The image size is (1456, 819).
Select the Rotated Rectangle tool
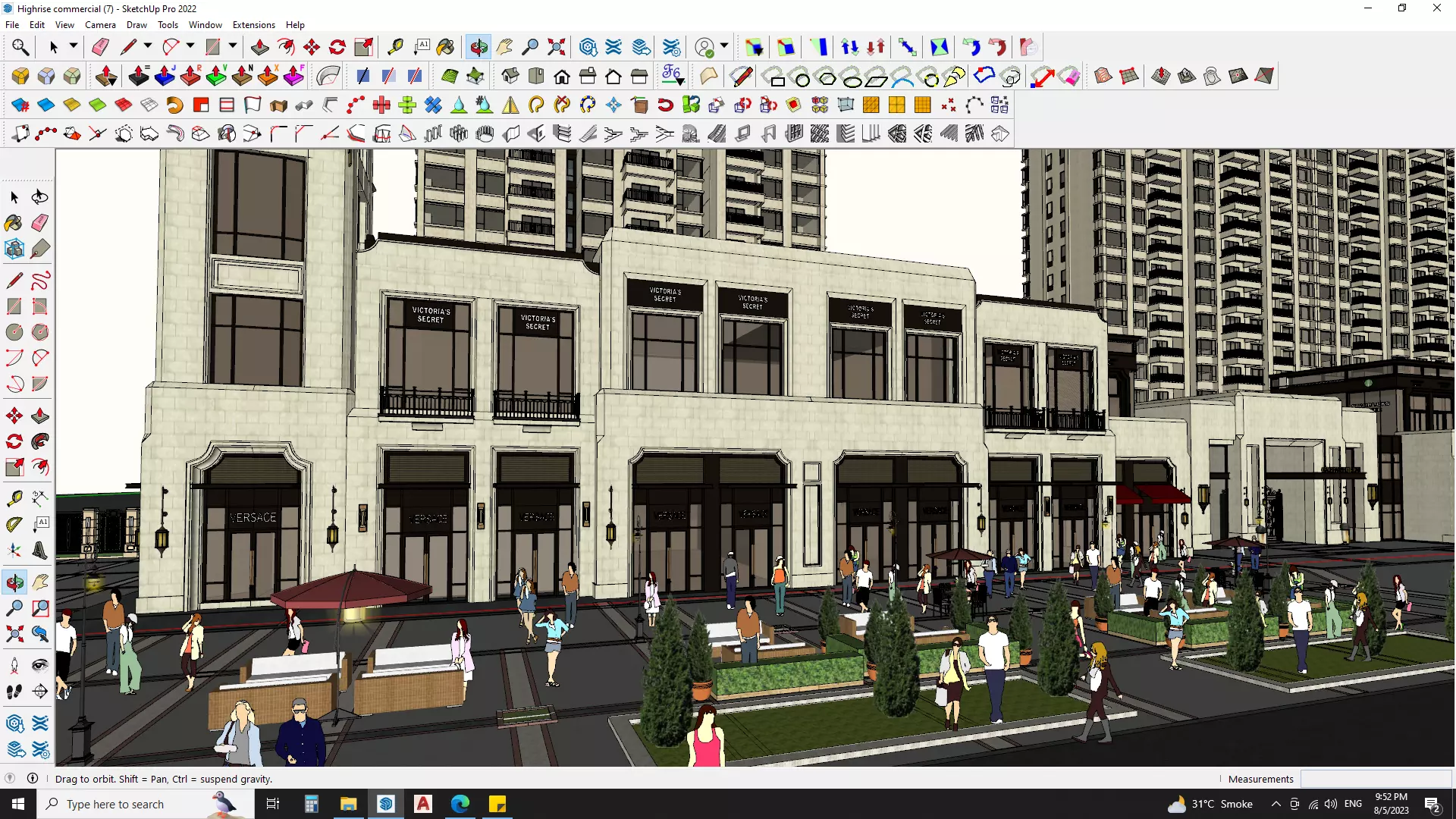(x=40, y=306)
